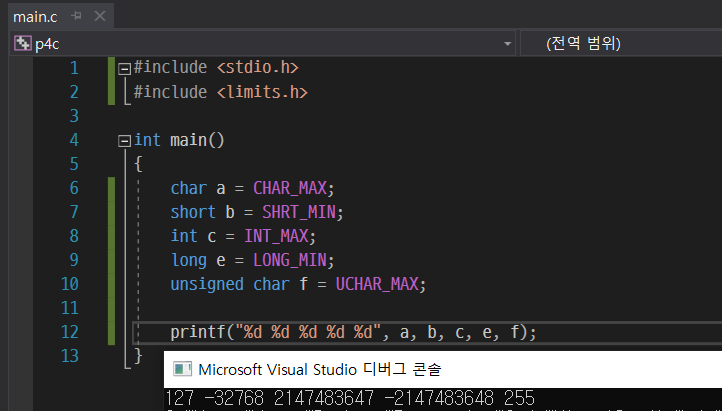Click console output value 127
The height and width of the screenshot is (411, 722).
(180, 398)
